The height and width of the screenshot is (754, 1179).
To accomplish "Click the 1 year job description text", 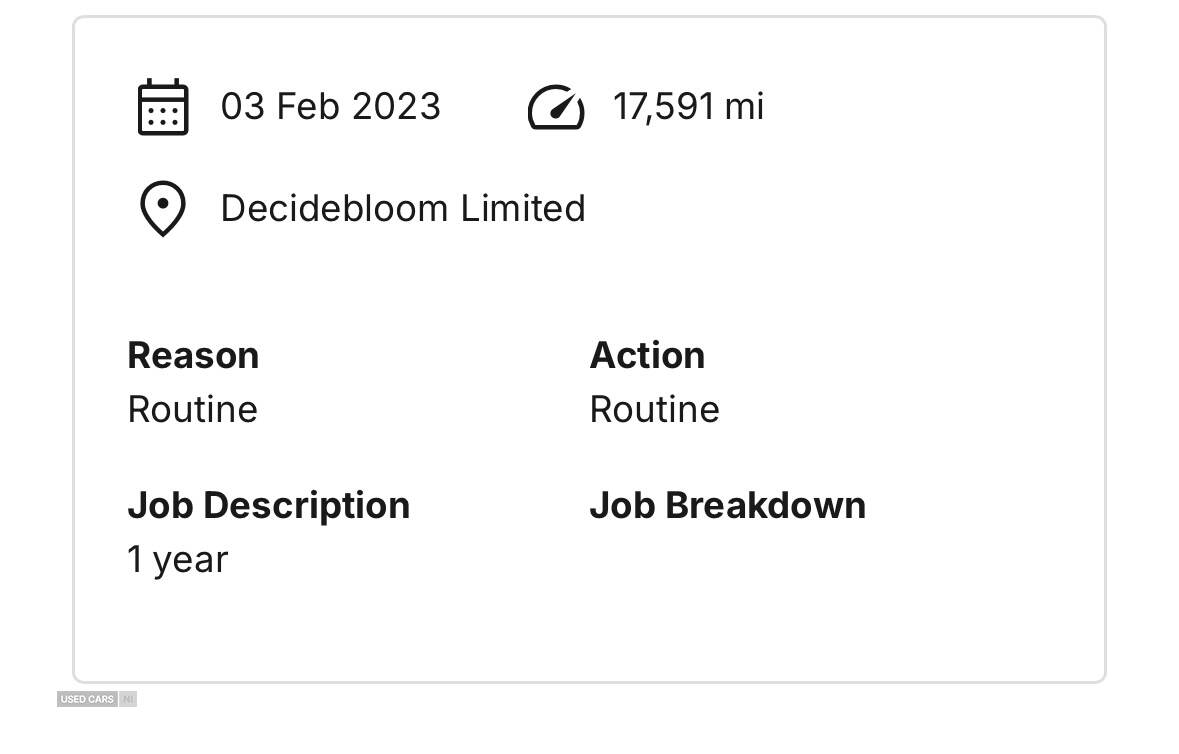I will [x=178, y=559].
